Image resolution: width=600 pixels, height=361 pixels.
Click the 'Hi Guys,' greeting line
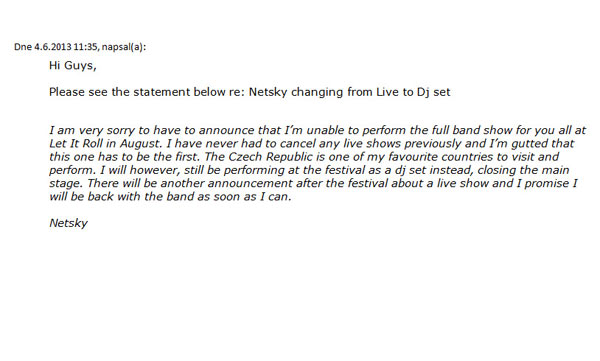[x=73, y=66]
